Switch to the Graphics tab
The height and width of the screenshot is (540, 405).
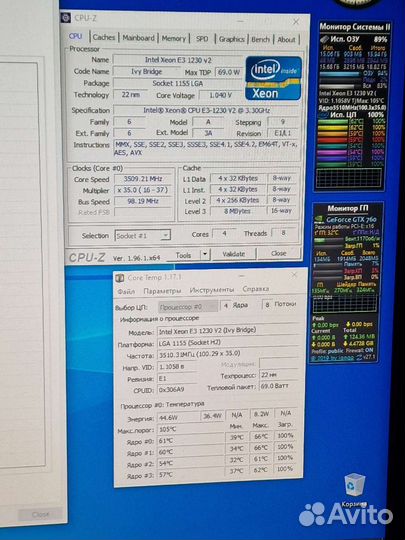click(x=231, y=39)
